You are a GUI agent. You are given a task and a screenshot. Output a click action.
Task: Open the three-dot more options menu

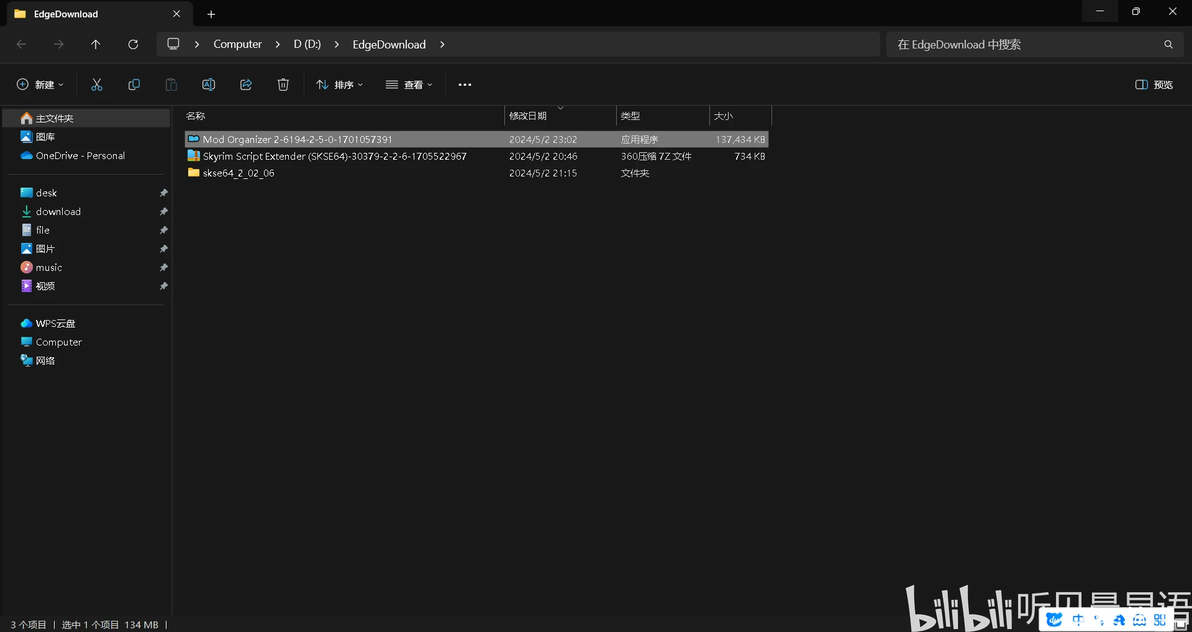tap(464, 84)
